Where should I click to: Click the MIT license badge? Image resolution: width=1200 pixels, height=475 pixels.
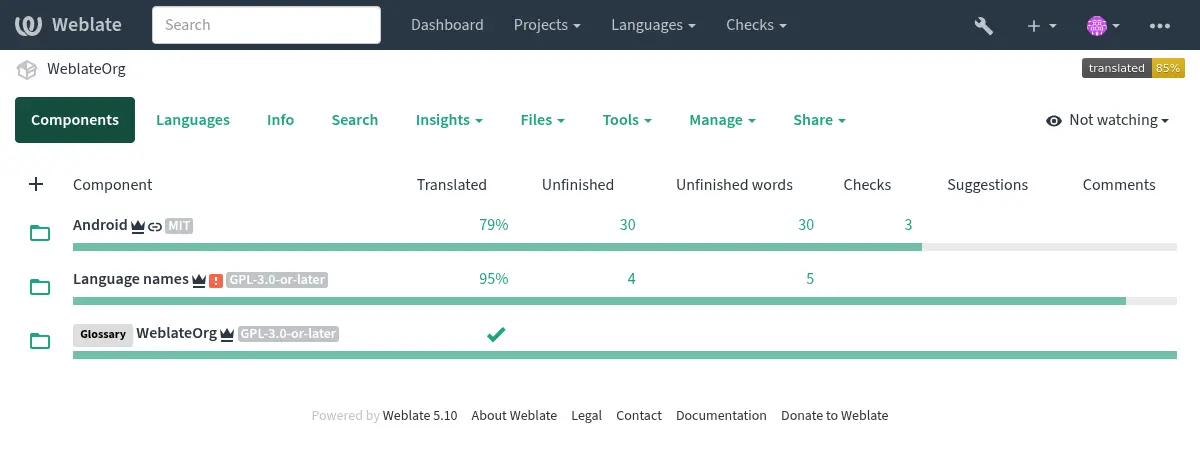pyautogui.click(x=179, y=226)
